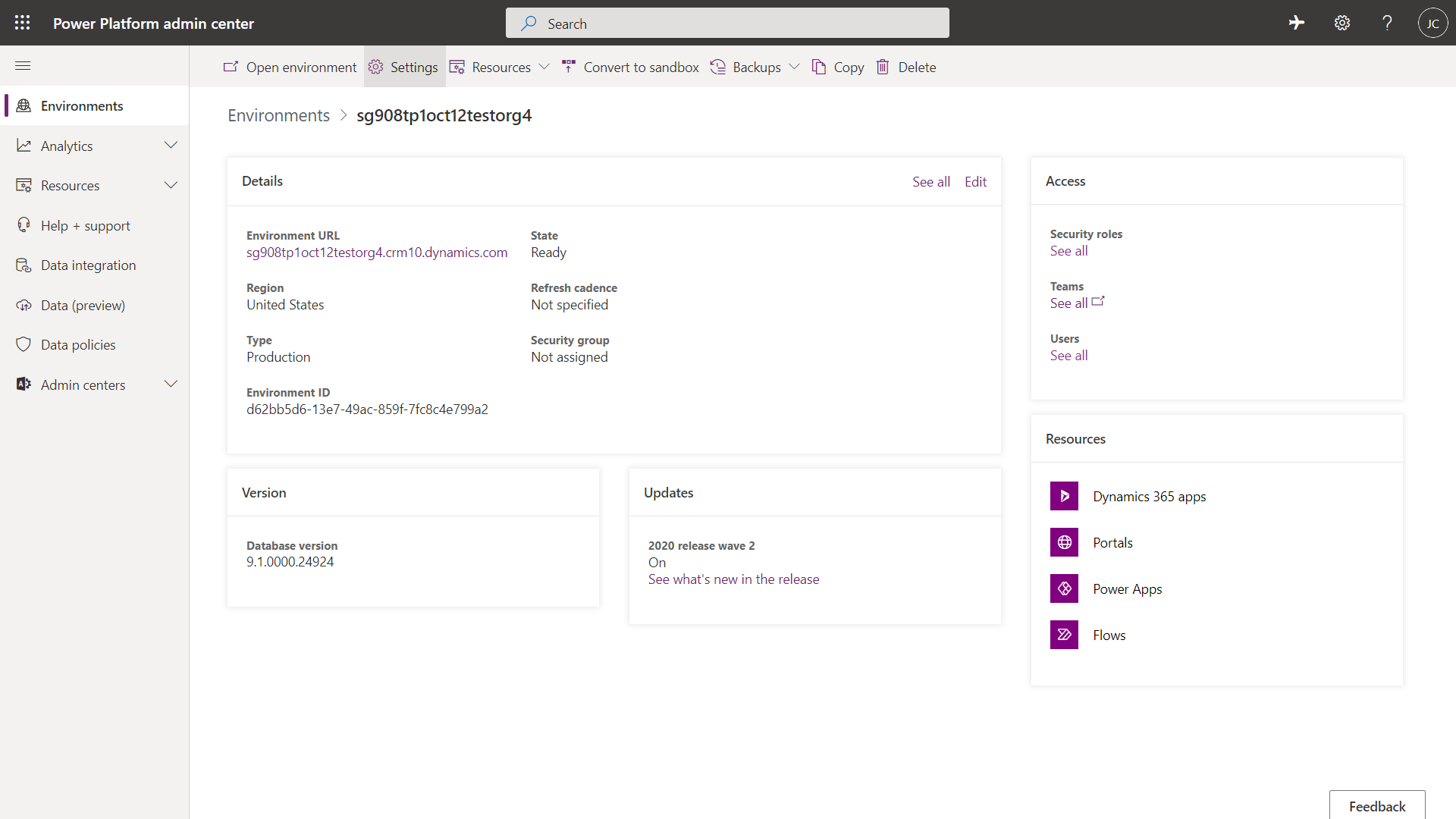This screenshot has height=819, width=1456.
Task: Click the Flows icon
Action: (x=1064, y=635)
